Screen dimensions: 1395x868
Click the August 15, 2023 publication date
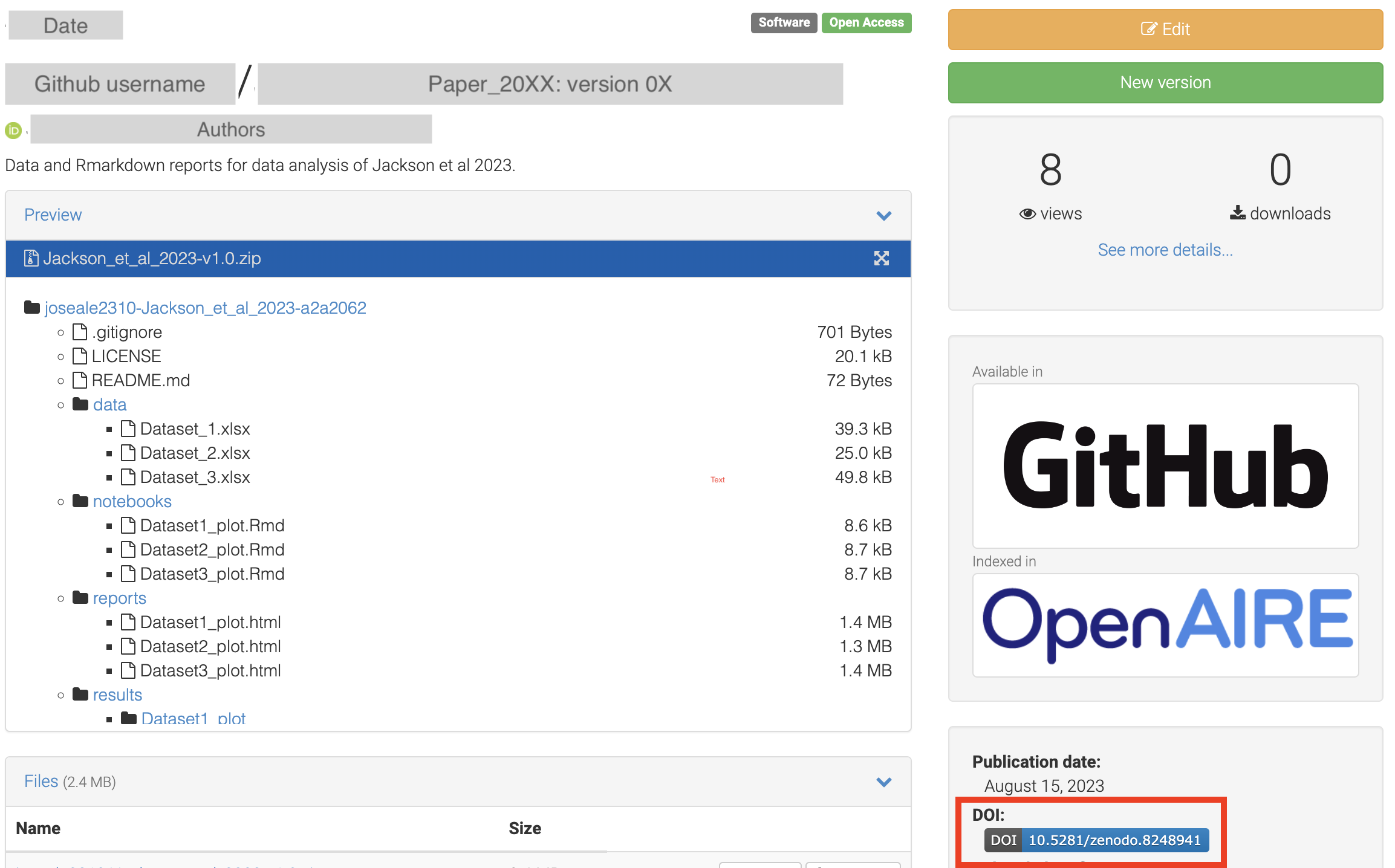coord(1044,786)
